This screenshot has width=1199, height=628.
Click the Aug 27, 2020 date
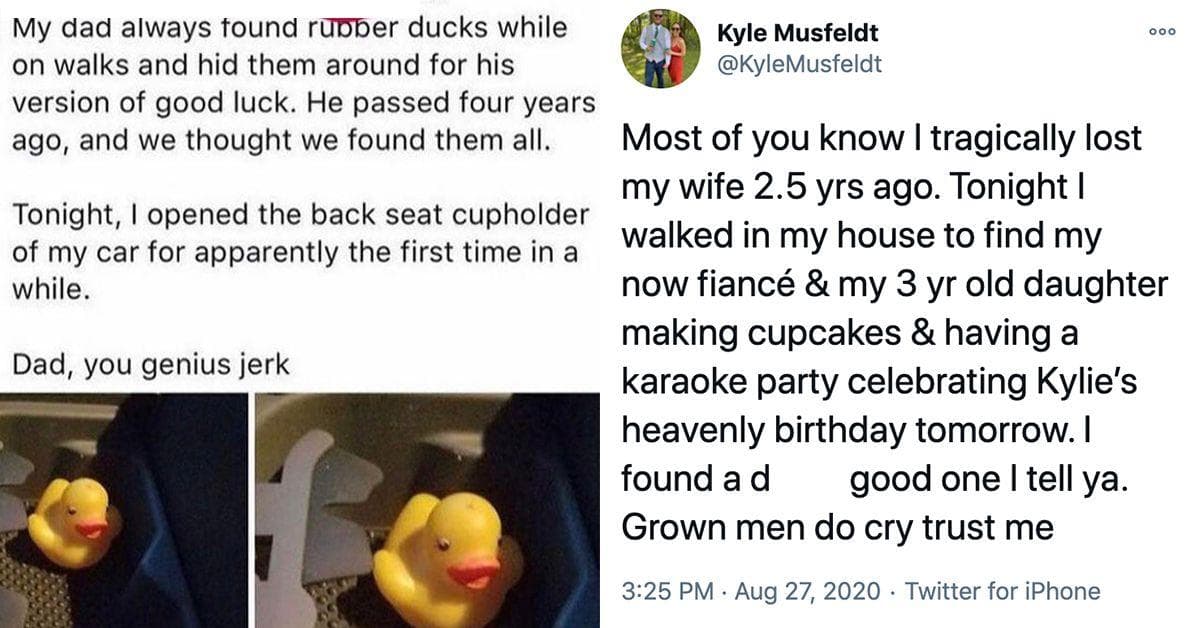coord(808,591)
